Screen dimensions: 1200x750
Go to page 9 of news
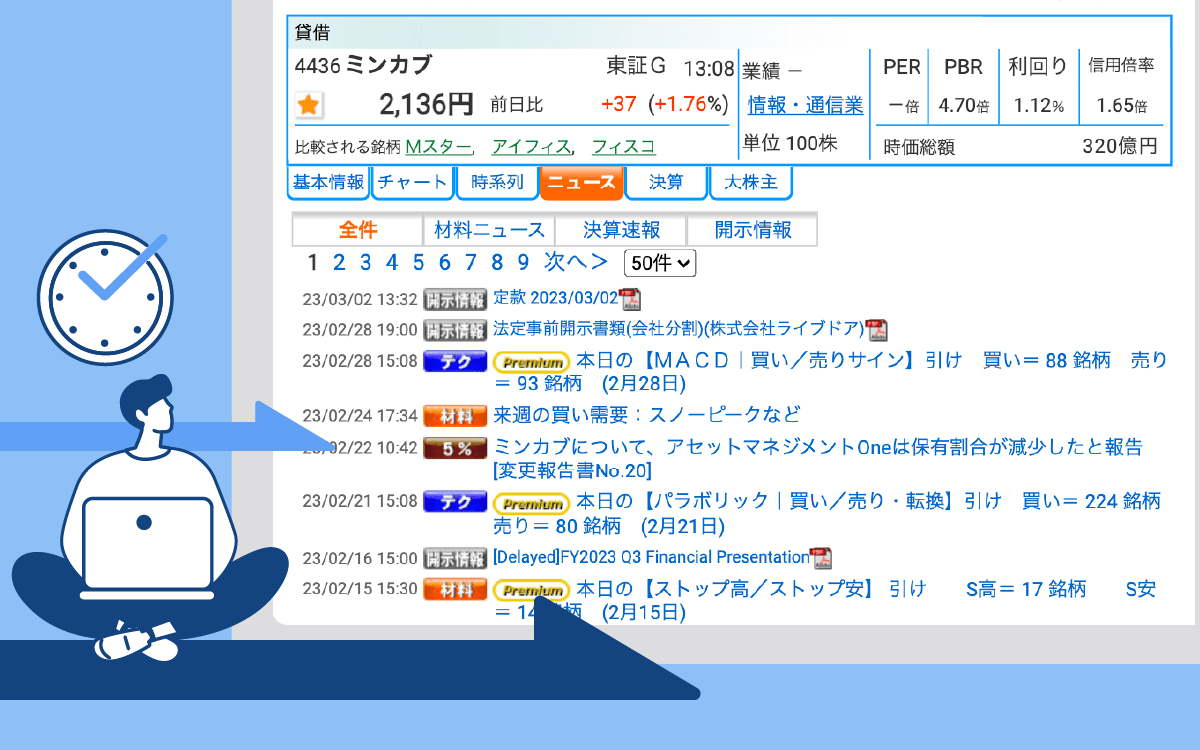523,263
